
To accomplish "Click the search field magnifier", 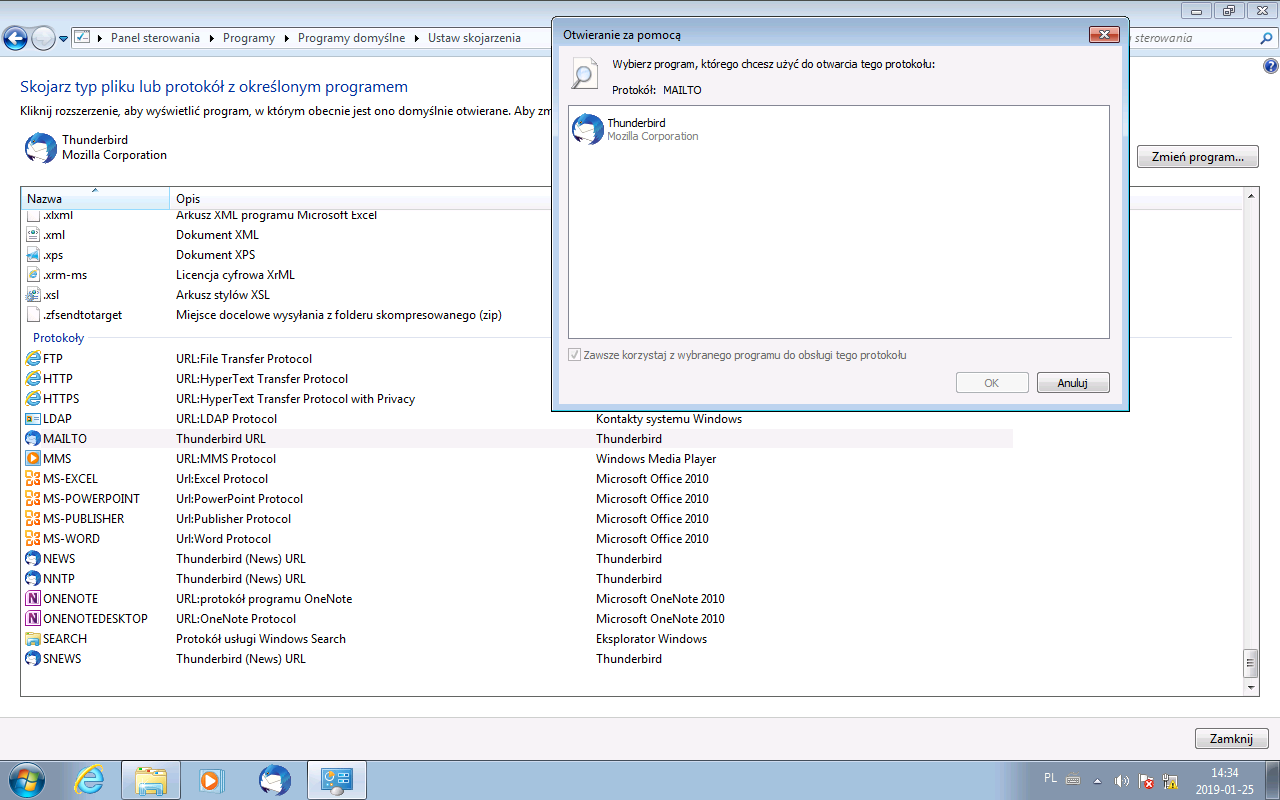I will [1266, 39].
